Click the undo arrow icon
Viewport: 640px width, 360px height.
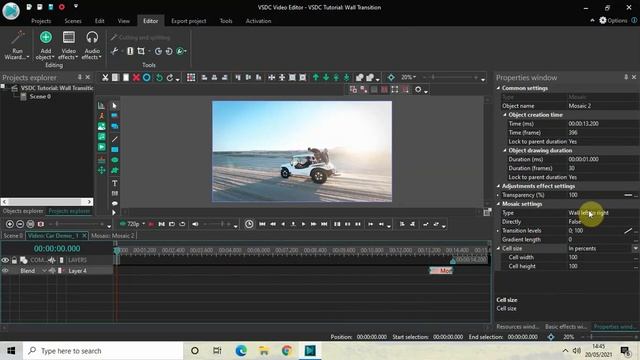pyautogui.click(x=159, y=78)
